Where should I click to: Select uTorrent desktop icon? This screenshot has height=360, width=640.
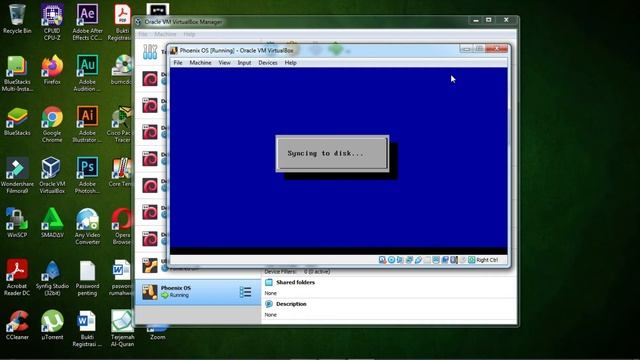(52, 325)
